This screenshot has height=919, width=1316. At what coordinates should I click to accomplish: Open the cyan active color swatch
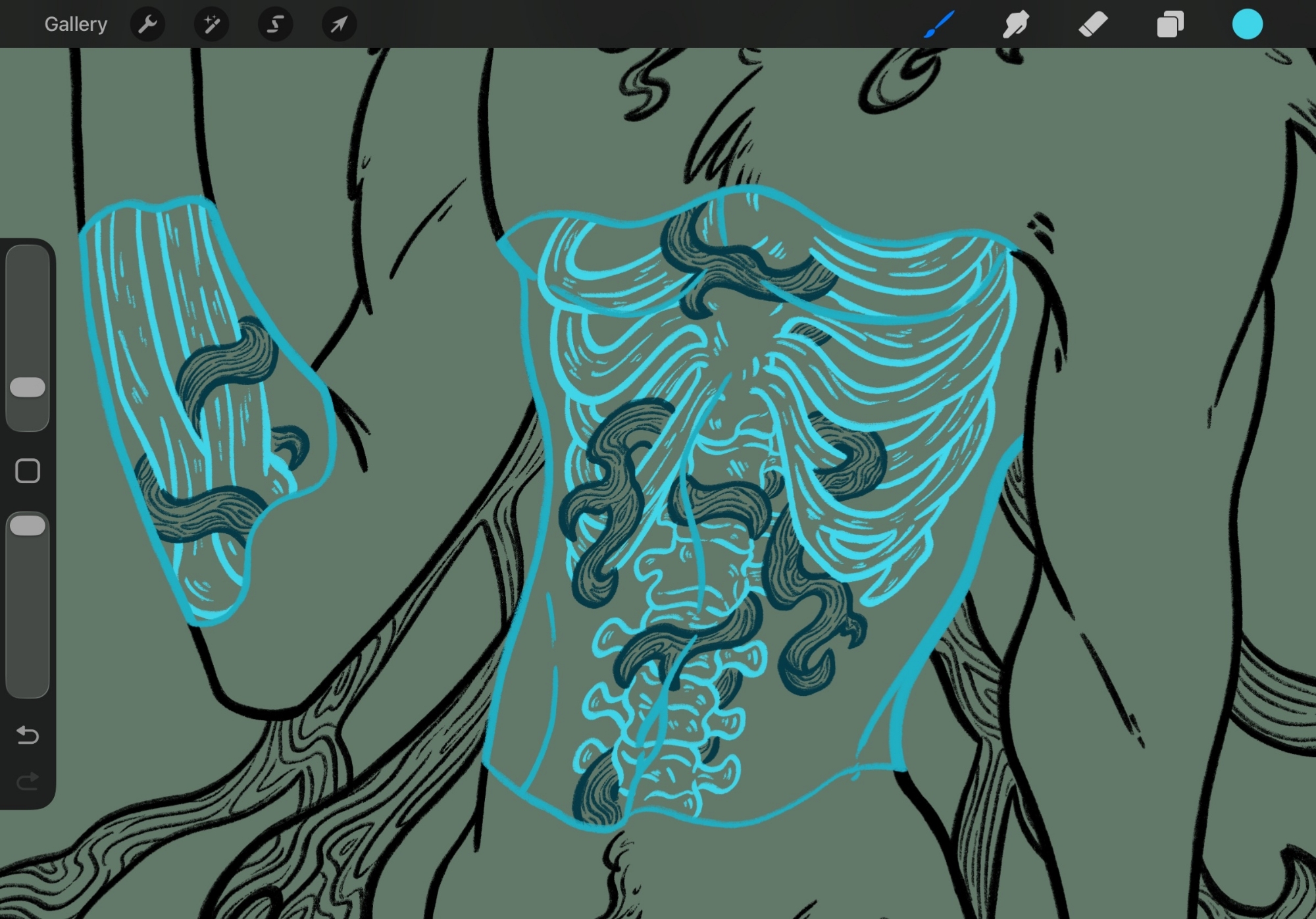coord(1247,24)
